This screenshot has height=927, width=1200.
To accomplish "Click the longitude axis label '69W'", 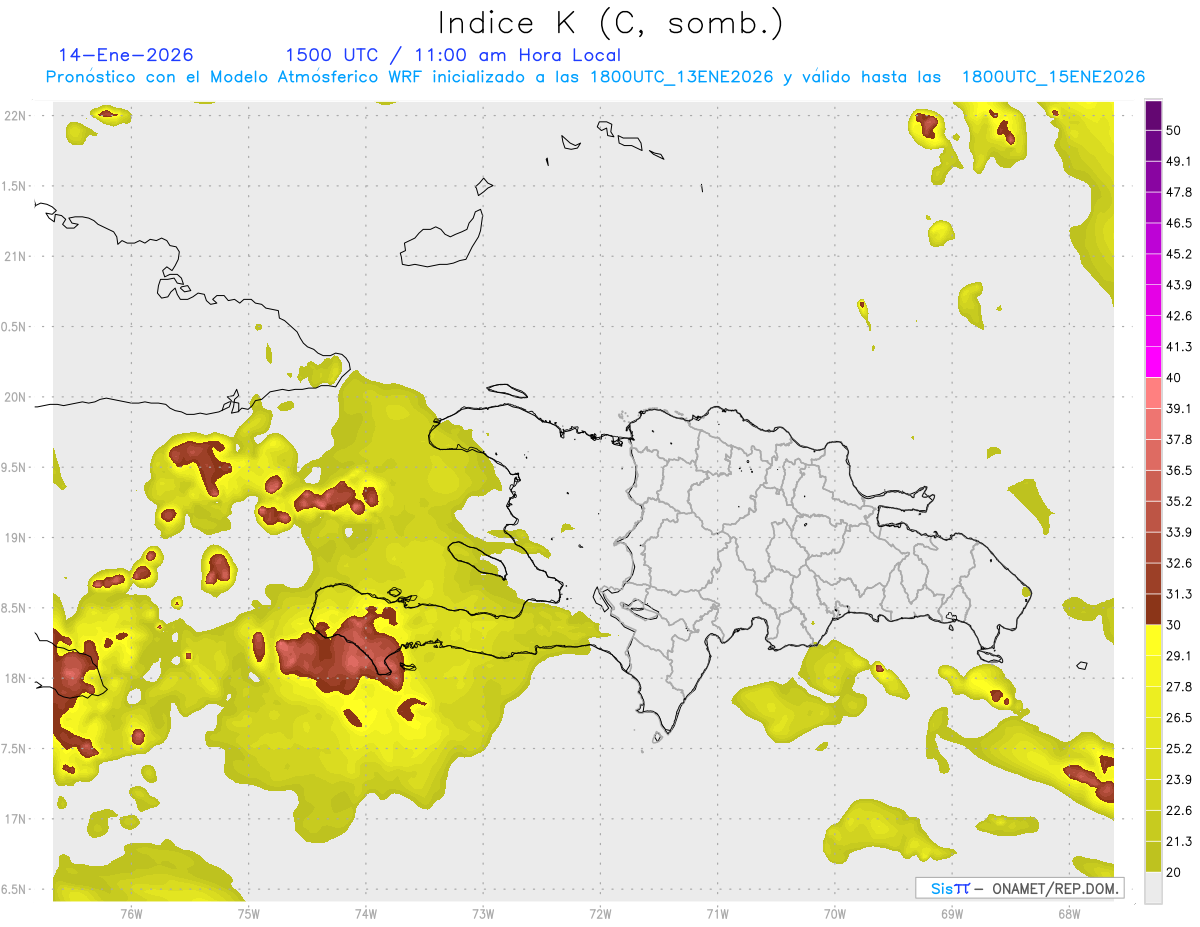I will [952, 913].
